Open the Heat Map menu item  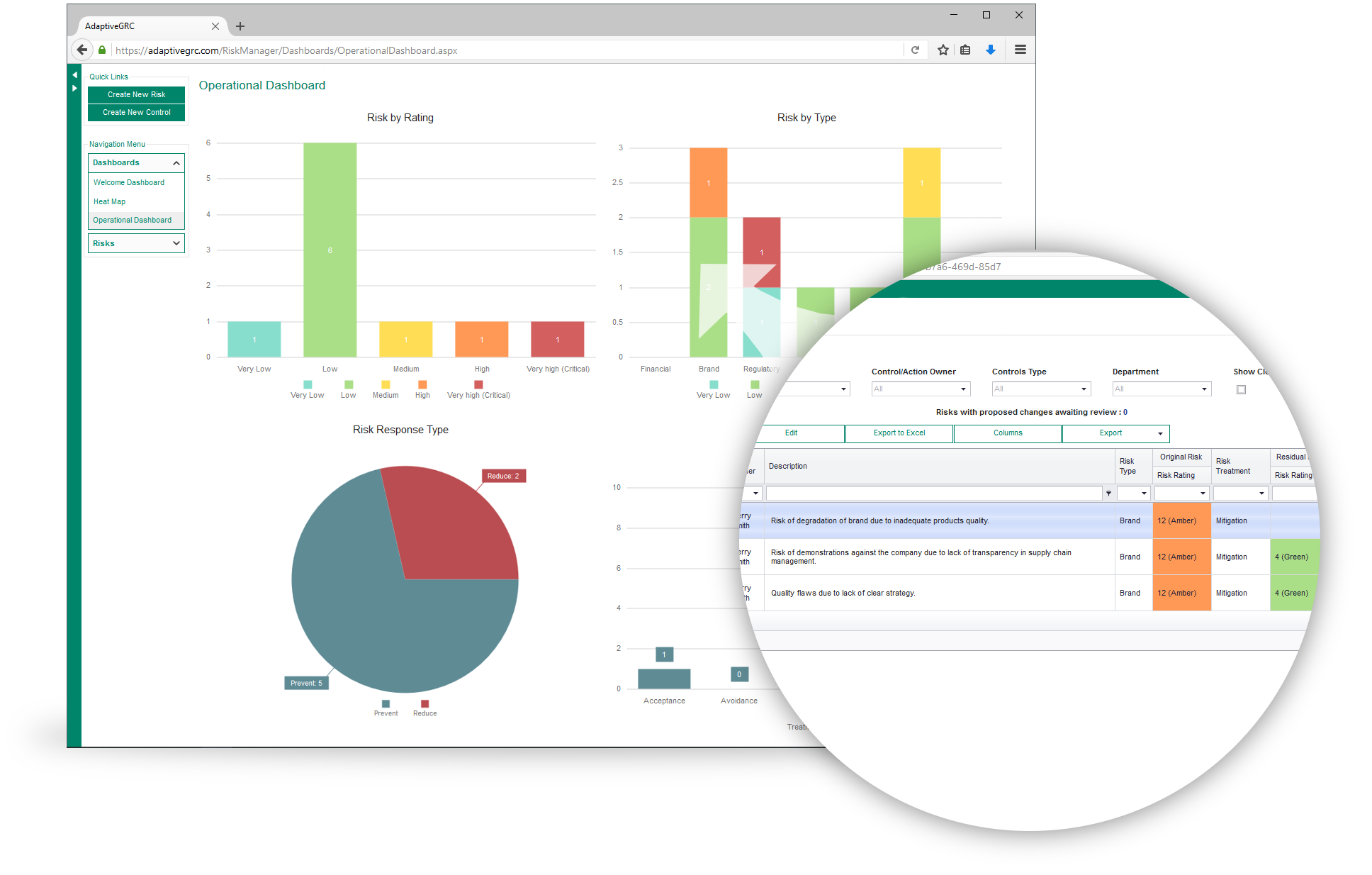coord(110,201)
